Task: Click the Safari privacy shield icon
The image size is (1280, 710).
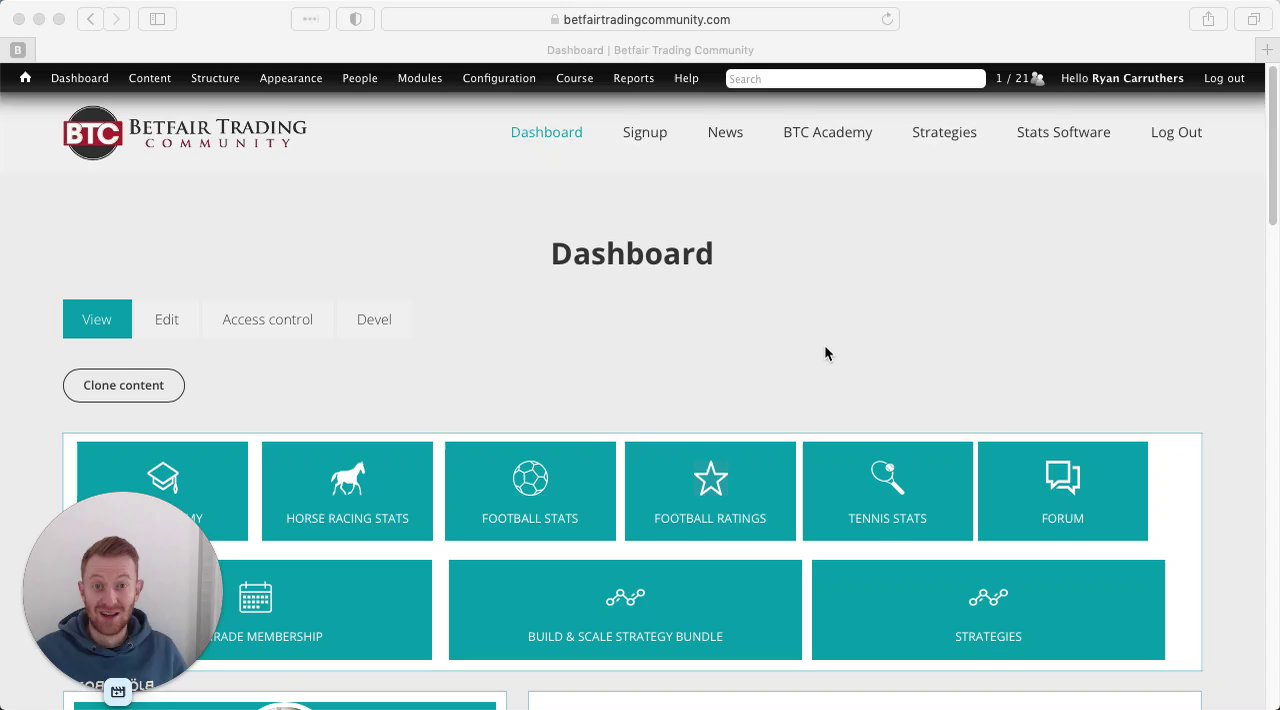Action: click(x=355, y=19)
